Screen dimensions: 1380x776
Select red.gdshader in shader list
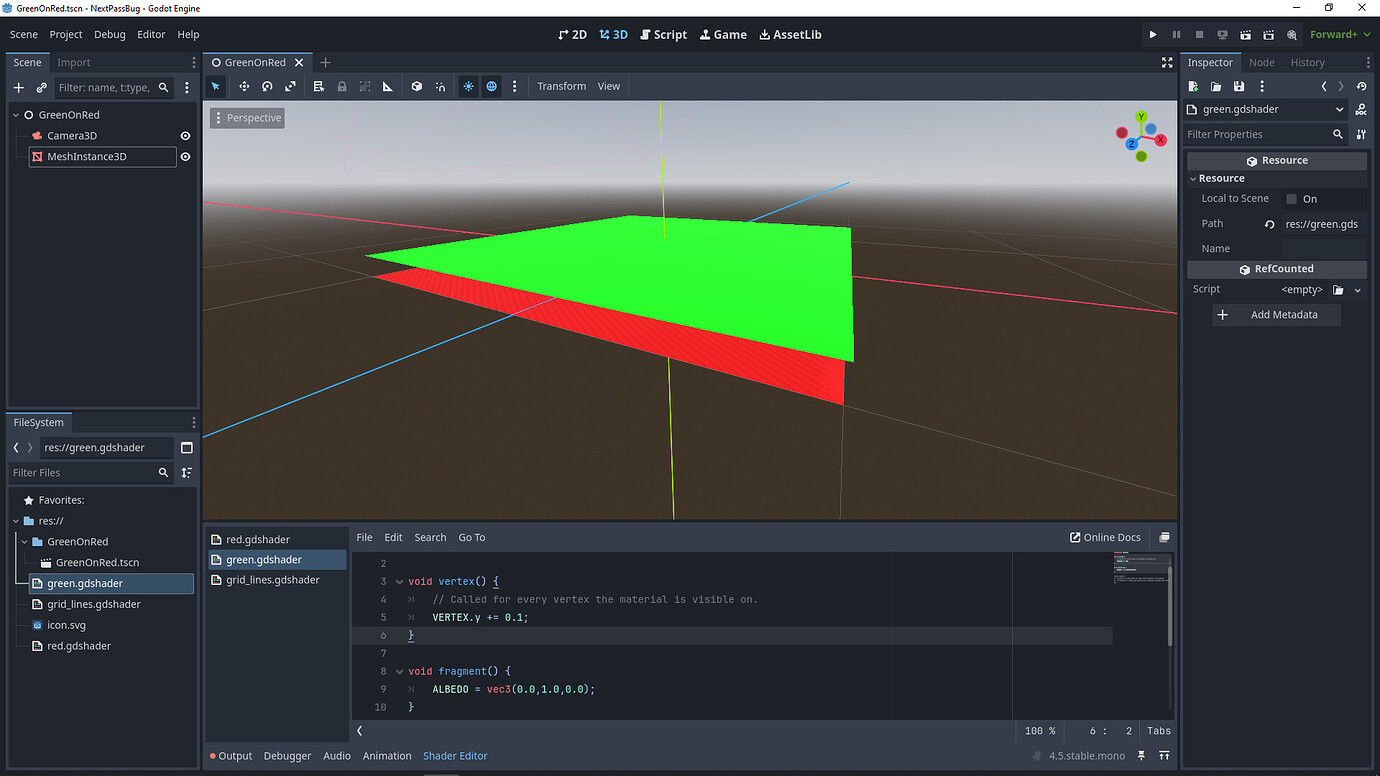point(277,540)
